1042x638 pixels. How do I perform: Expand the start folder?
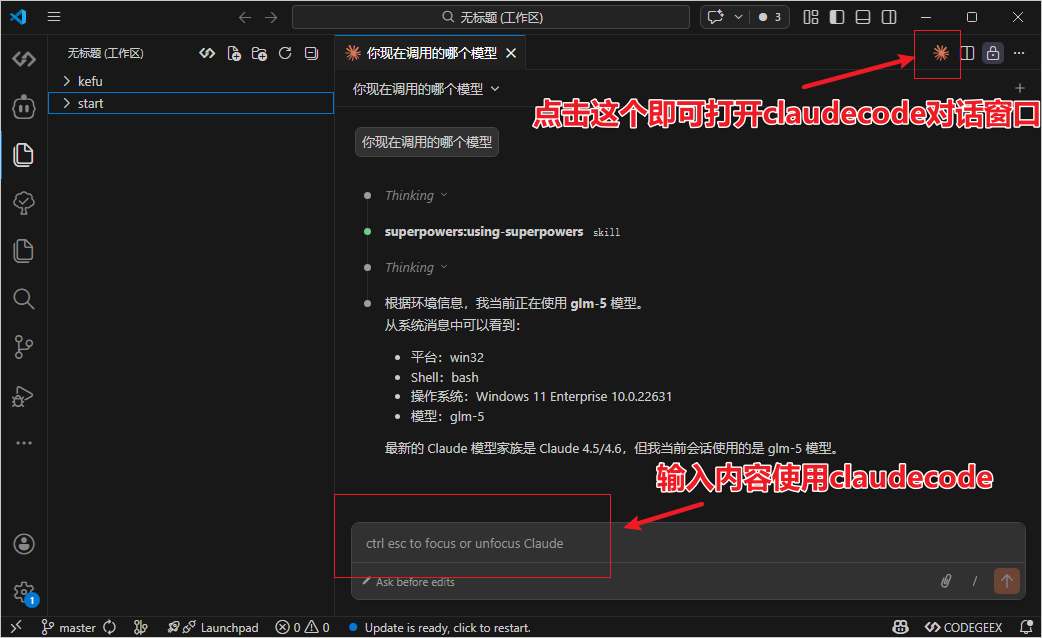191,103
